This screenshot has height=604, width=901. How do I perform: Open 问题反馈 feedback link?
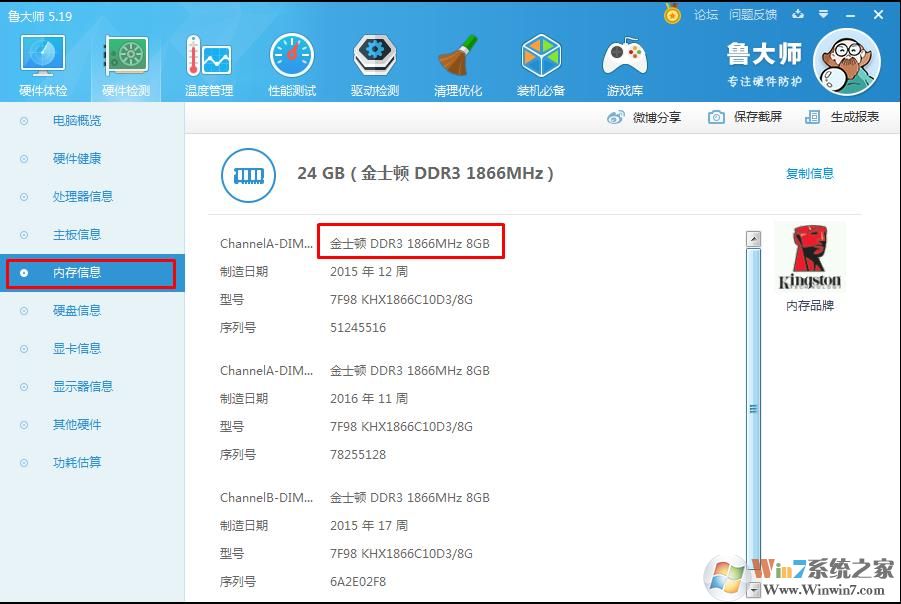tap(753, 14)
